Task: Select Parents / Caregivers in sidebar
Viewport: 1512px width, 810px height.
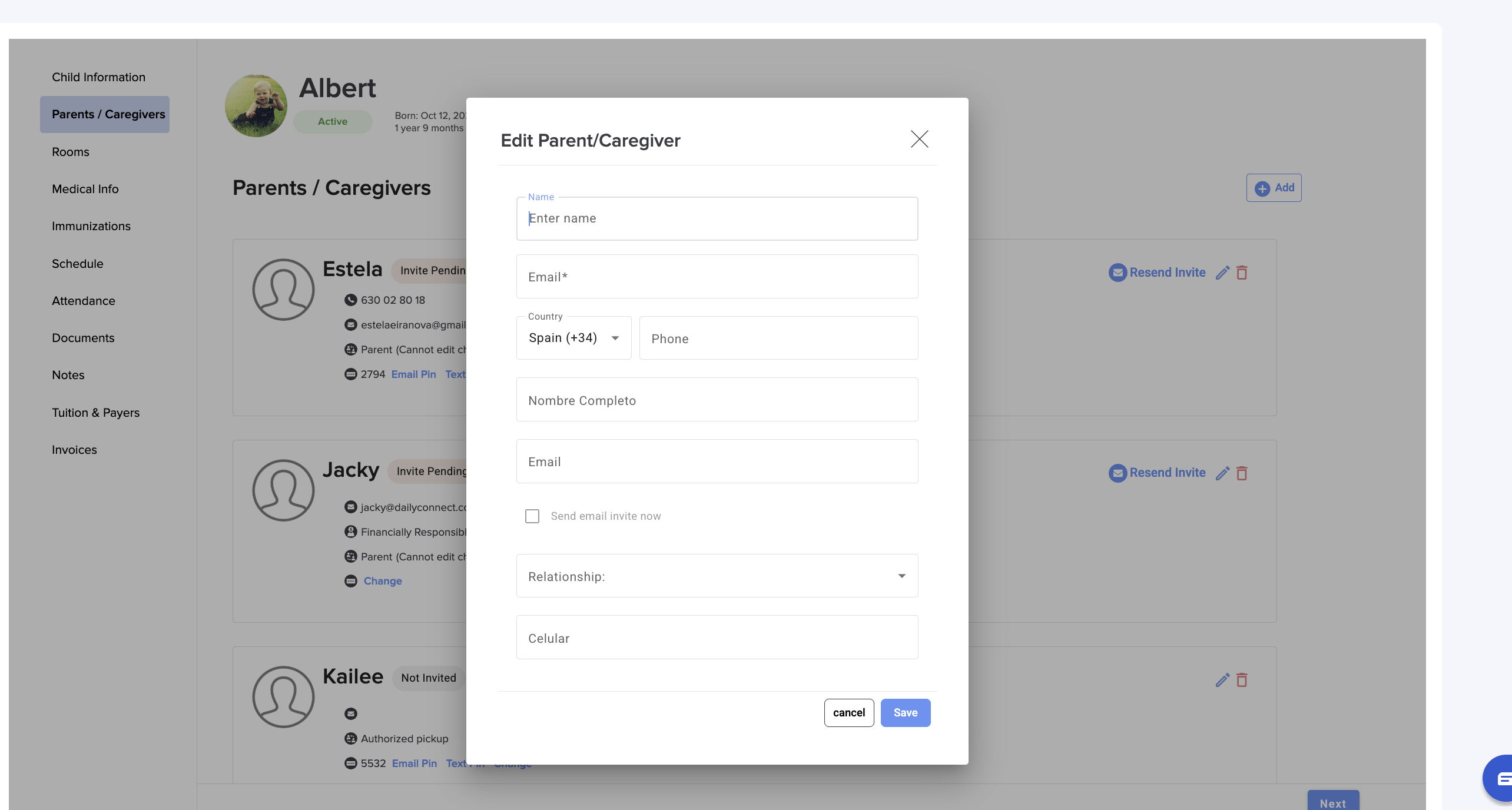Action: point(105,114)
